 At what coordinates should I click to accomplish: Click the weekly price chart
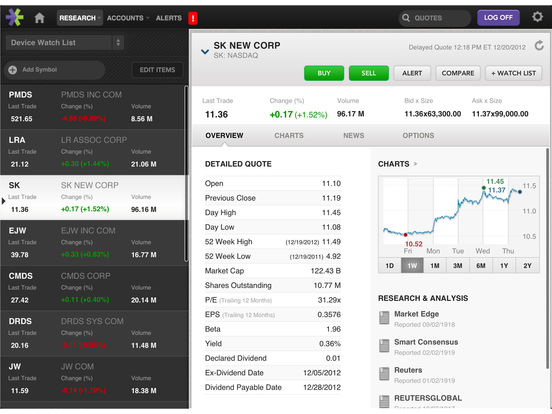coord(458,216)
